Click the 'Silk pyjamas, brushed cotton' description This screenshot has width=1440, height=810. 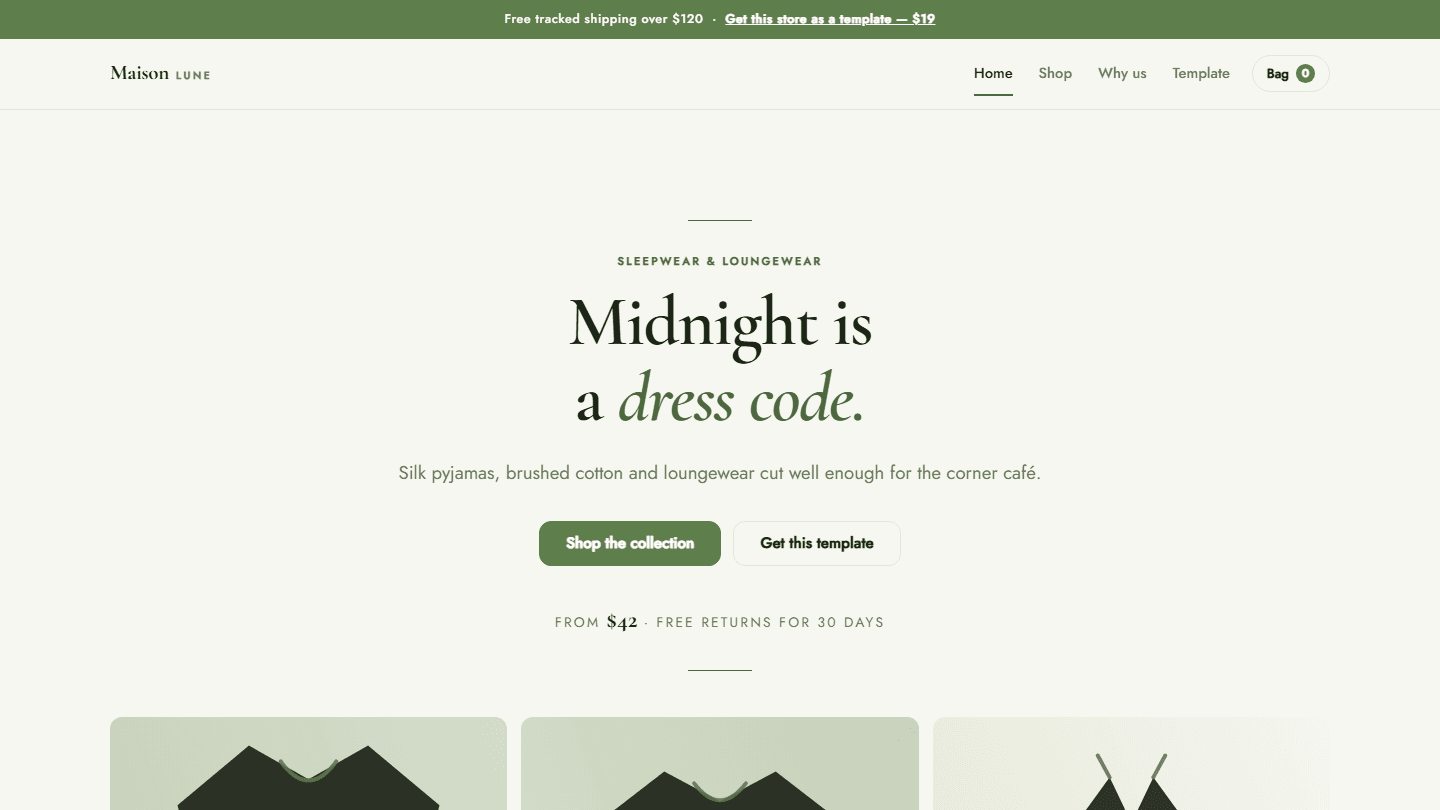(720, 473)
